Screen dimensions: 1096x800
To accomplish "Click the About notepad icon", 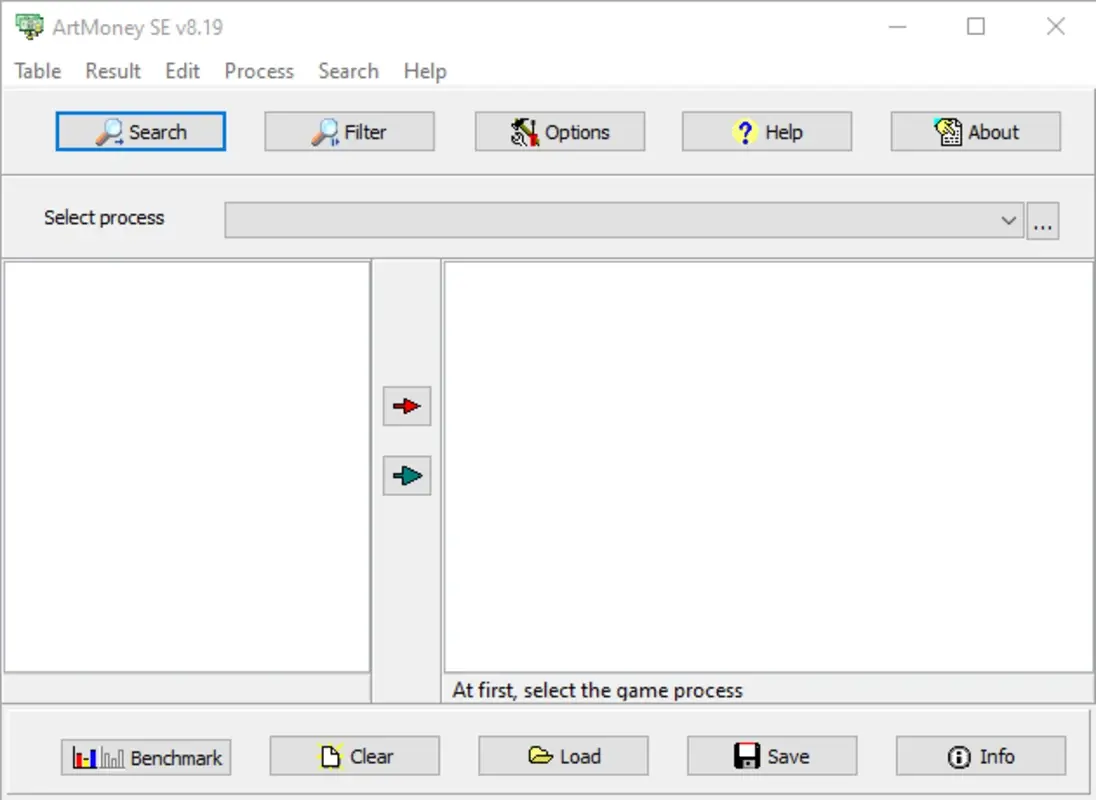I will pyautogui.click(x=945, y=131).
